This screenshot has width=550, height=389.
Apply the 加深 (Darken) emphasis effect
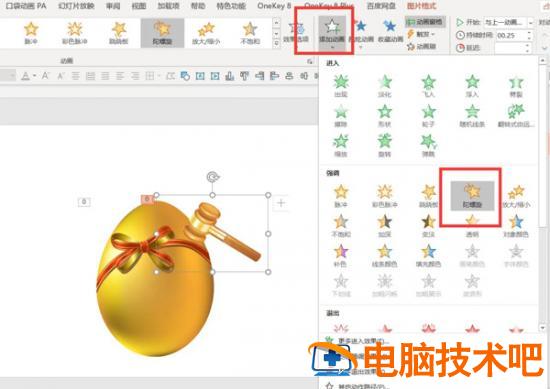coord(385,226)
